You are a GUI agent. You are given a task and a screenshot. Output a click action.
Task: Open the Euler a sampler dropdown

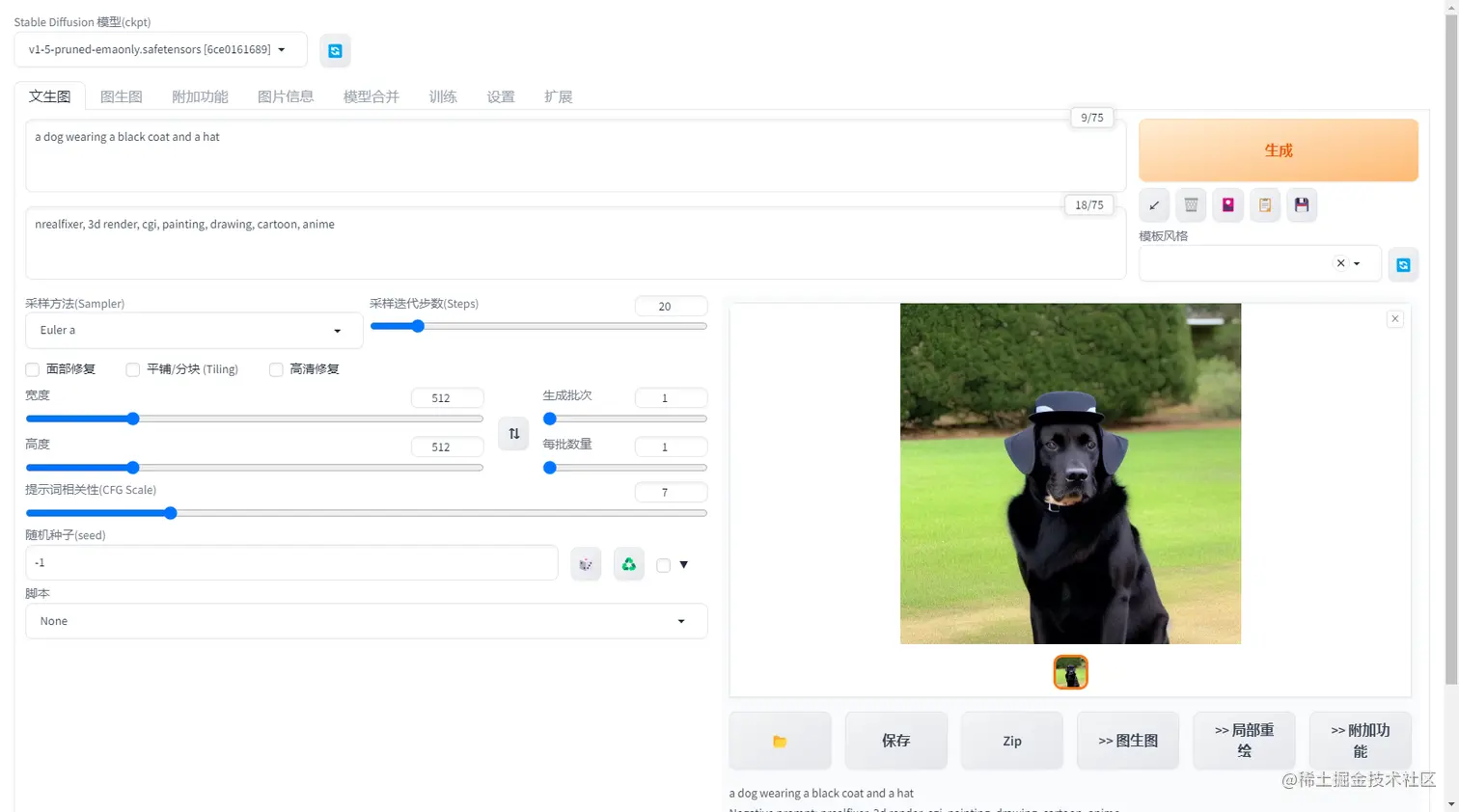pyautogui.click(x=194, y=331)
